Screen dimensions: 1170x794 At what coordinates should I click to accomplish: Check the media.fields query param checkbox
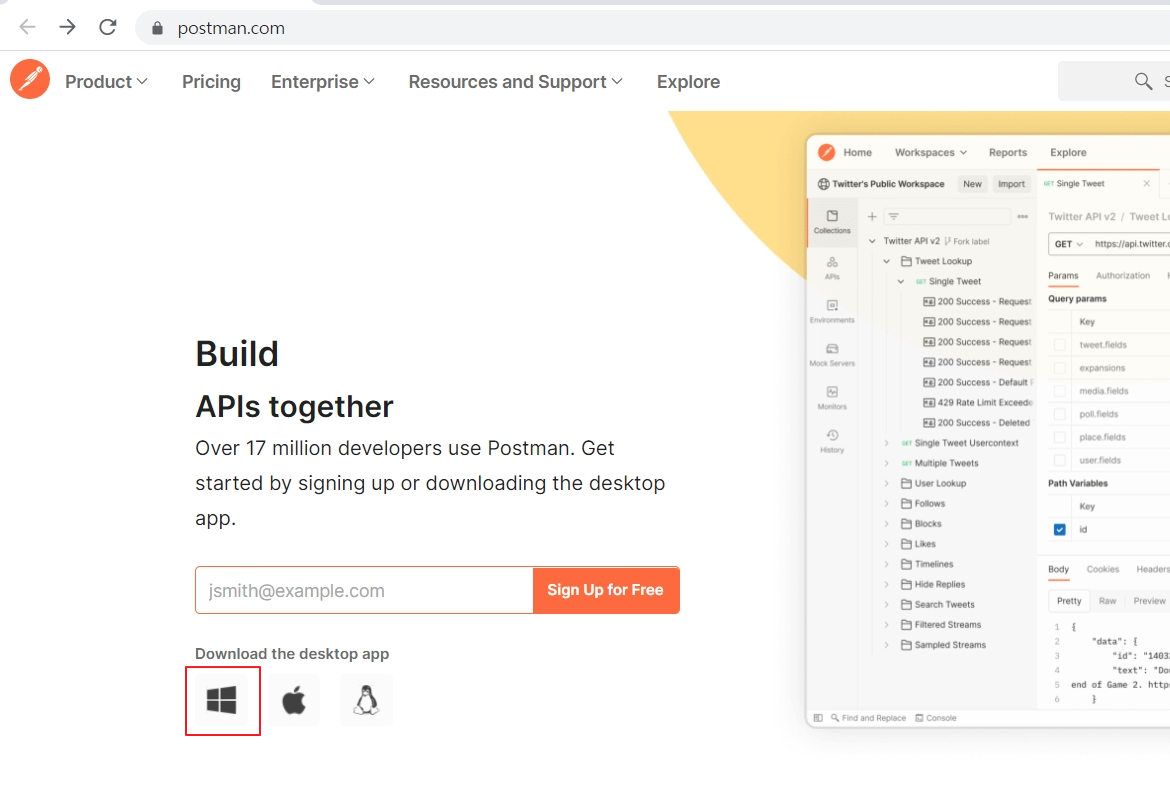point(1060,391)
